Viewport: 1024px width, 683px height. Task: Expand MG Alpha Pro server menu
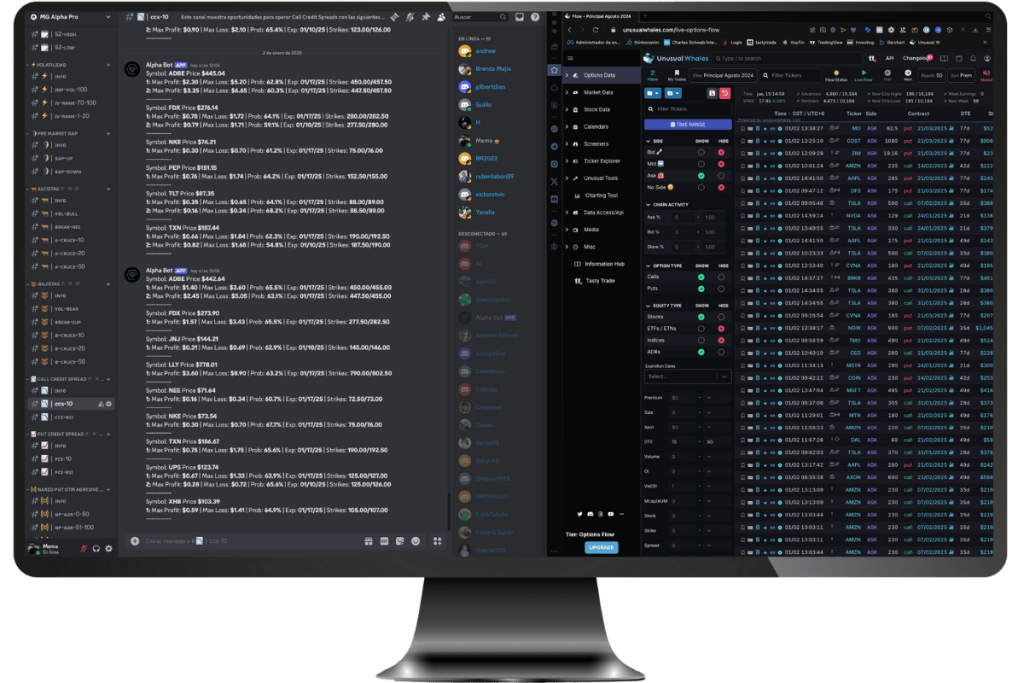click(72, 18)
